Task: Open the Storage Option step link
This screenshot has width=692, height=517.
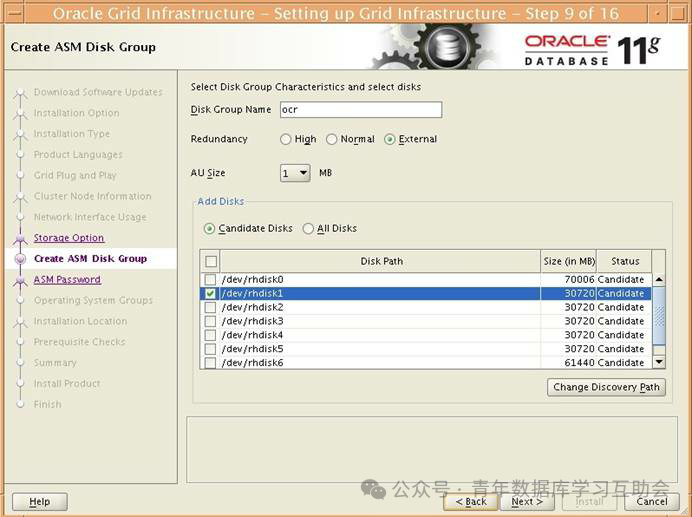Action: [69, 238]
